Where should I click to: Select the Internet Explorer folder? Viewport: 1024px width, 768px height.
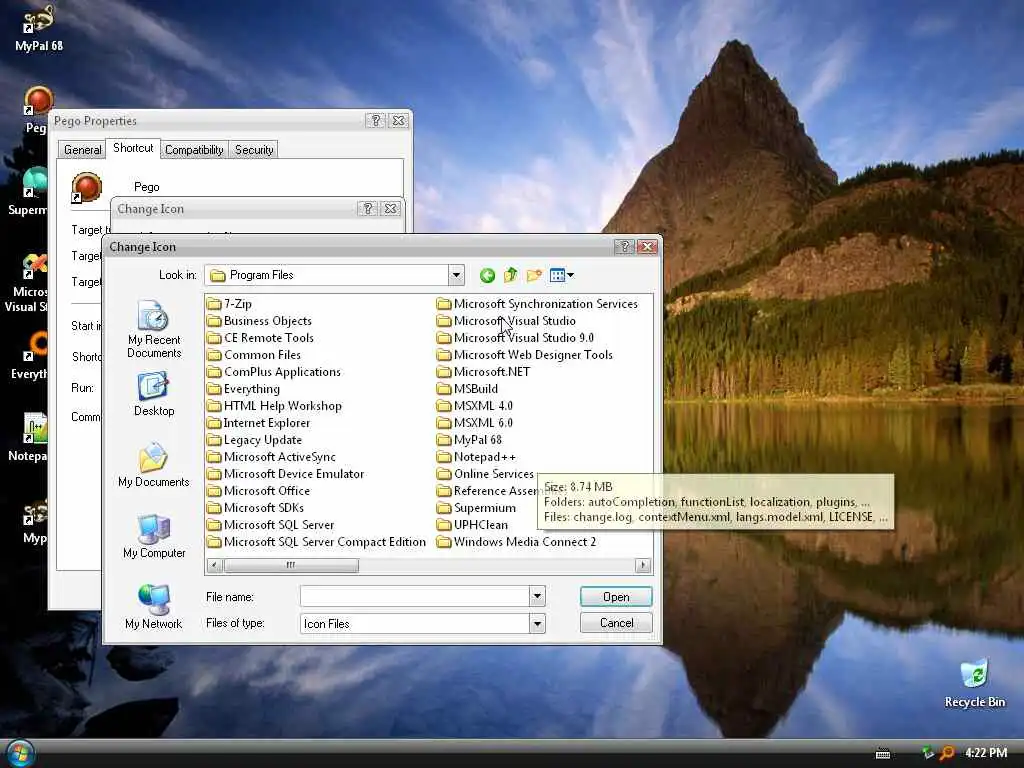pyautogui.click(x=259, y=423)
